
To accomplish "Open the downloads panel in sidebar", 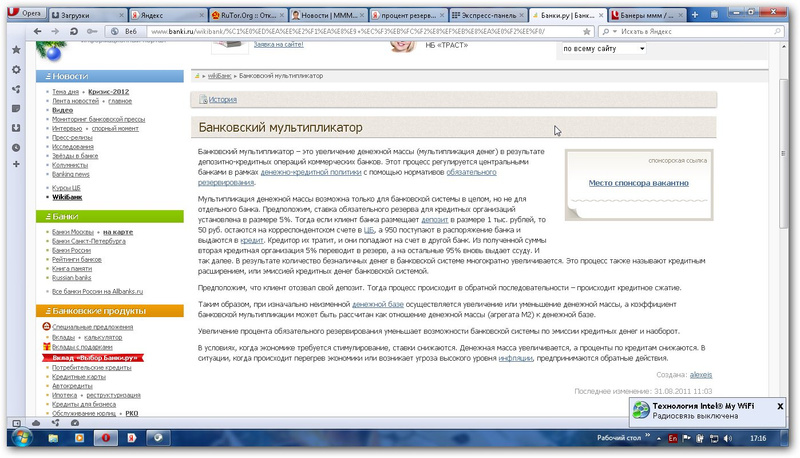I will tap(16, 128).
